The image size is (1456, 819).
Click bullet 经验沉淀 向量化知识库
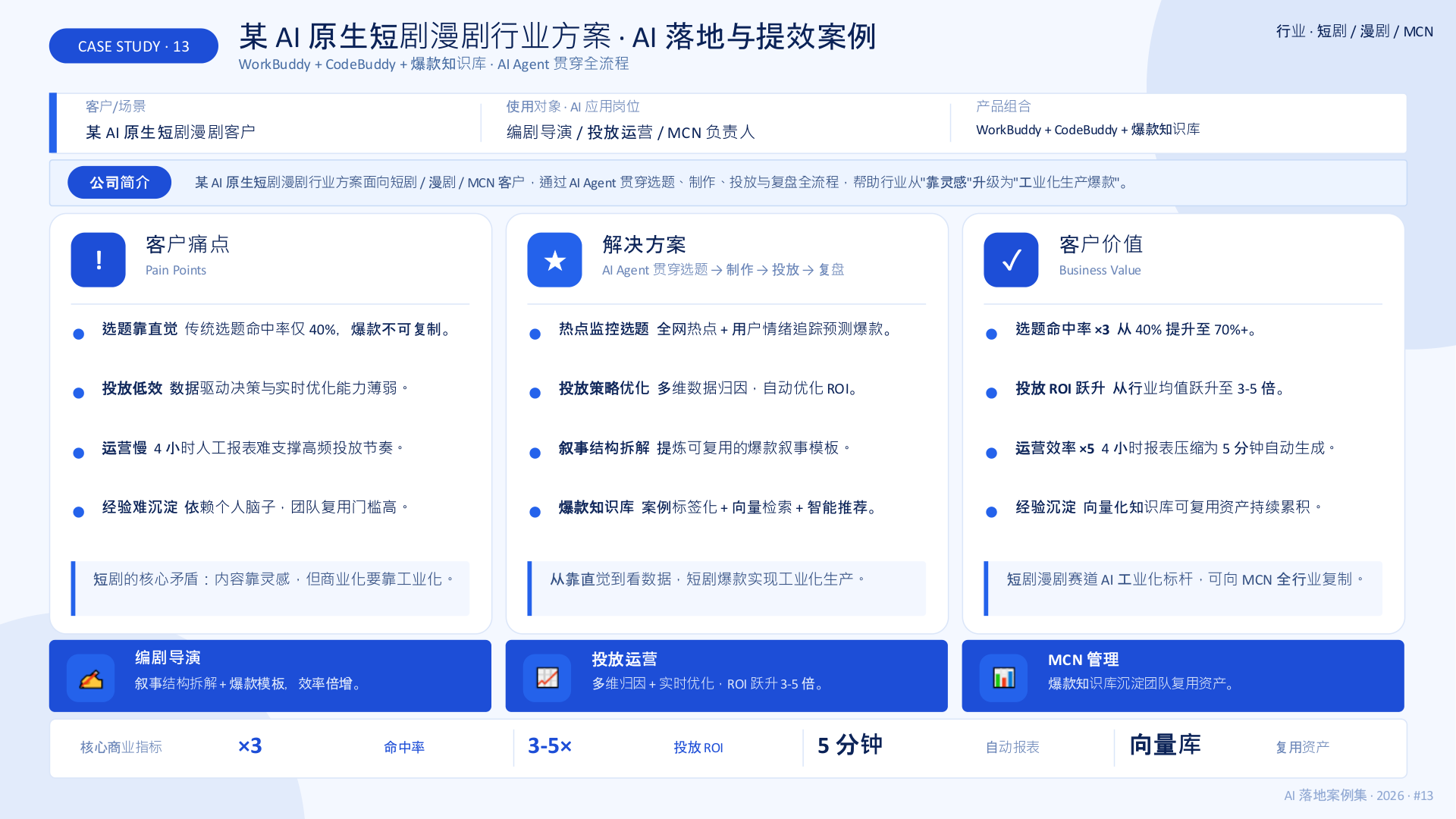[x=1169, y=507]
